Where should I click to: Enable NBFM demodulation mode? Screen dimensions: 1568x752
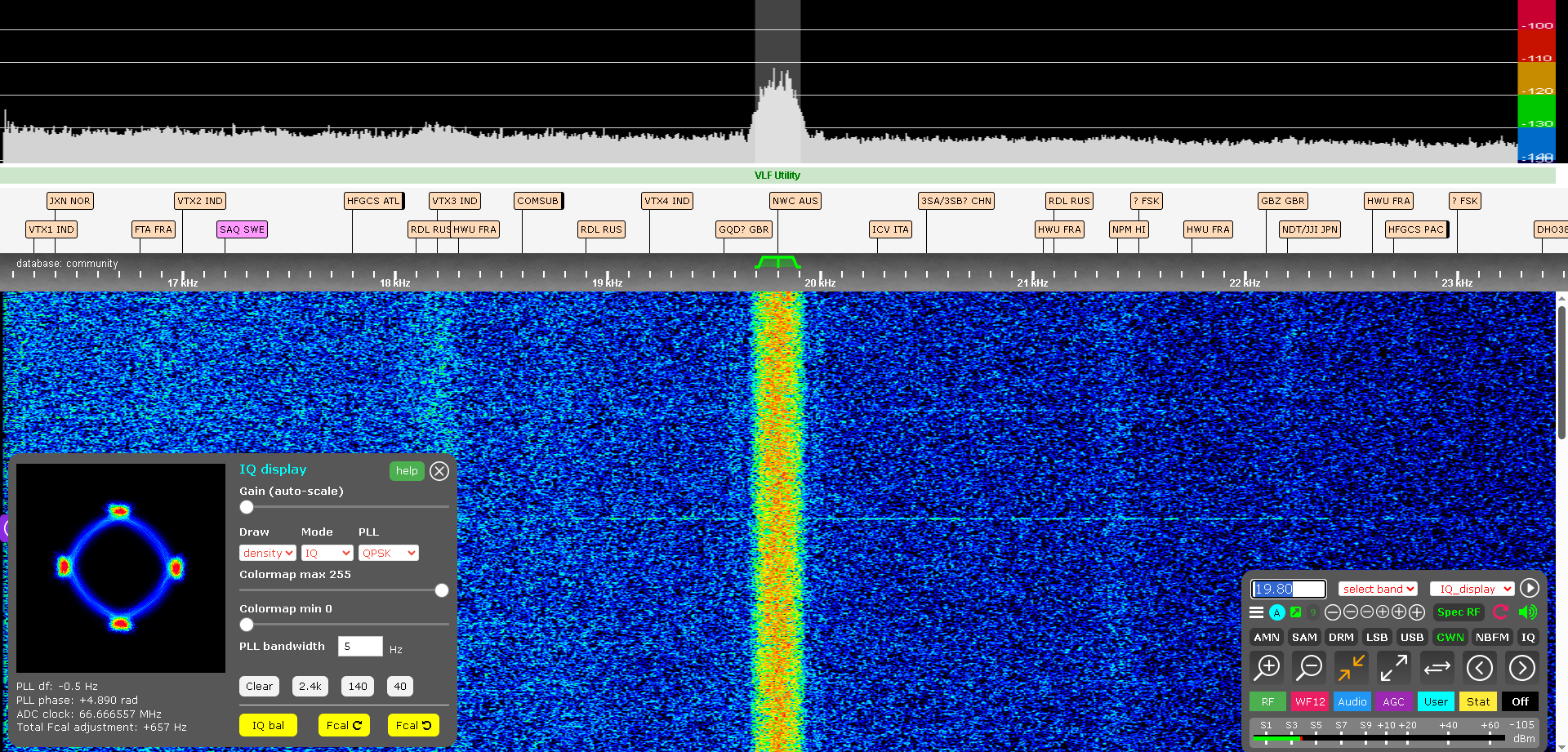tap(1492, 637)
